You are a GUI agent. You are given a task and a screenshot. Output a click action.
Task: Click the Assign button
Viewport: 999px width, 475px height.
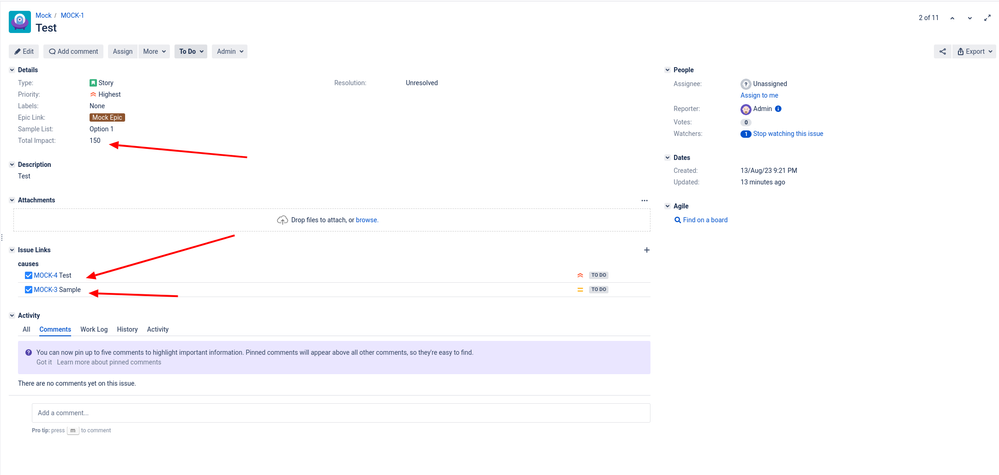point(123,52)
